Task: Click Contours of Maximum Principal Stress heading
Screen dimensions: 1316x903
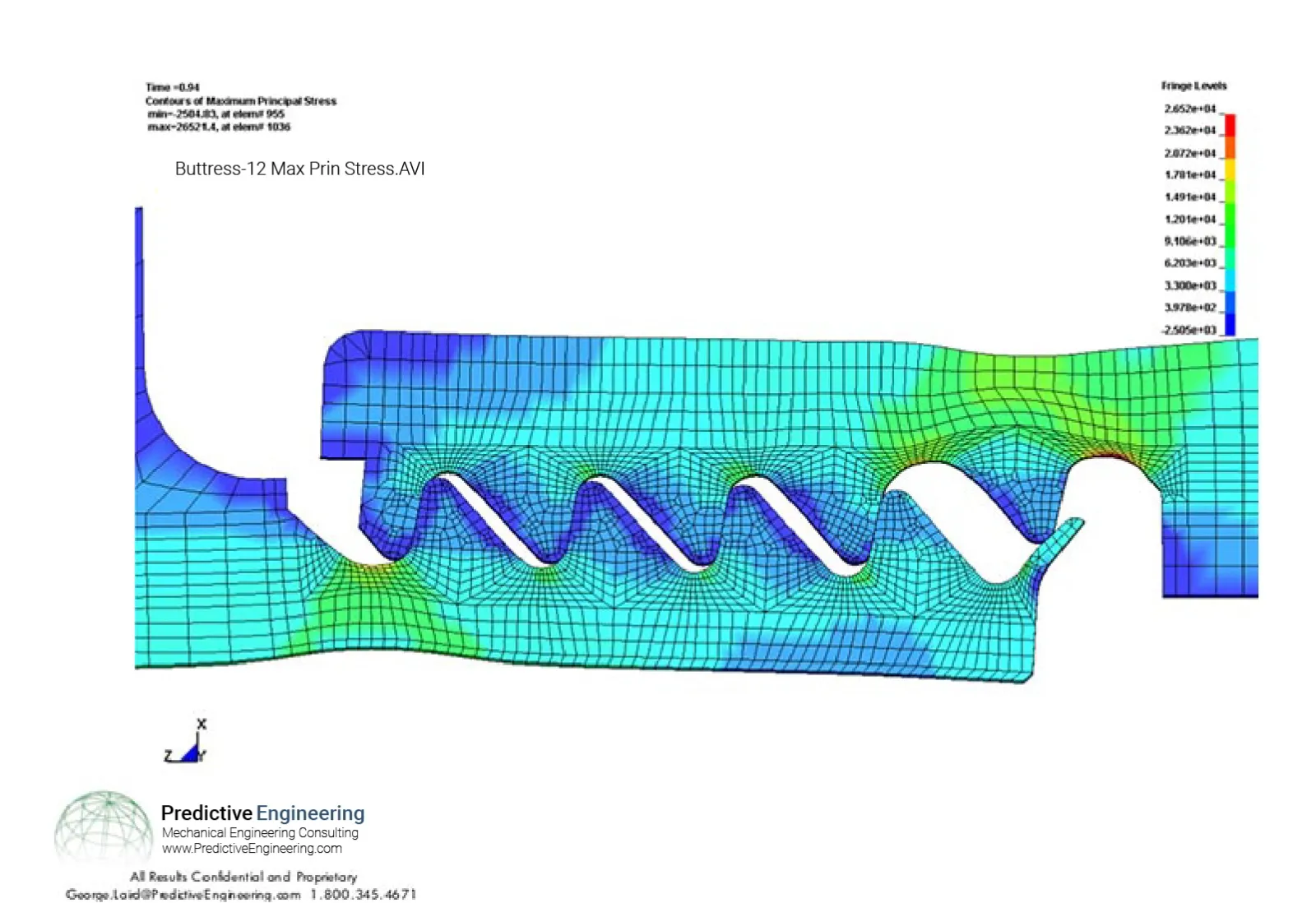Action: tap(241, 101)
